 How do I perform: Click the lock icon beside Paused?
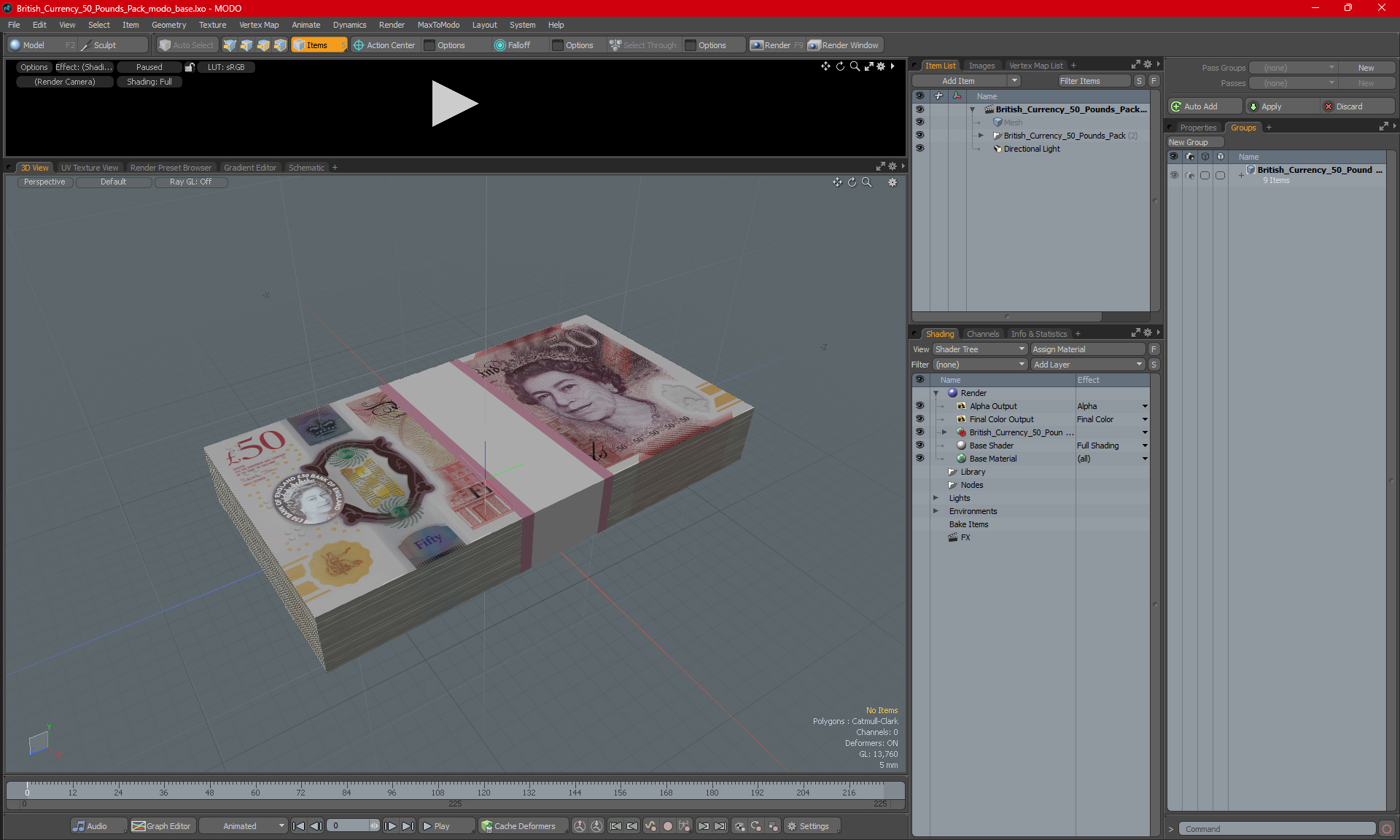(190, 67)
